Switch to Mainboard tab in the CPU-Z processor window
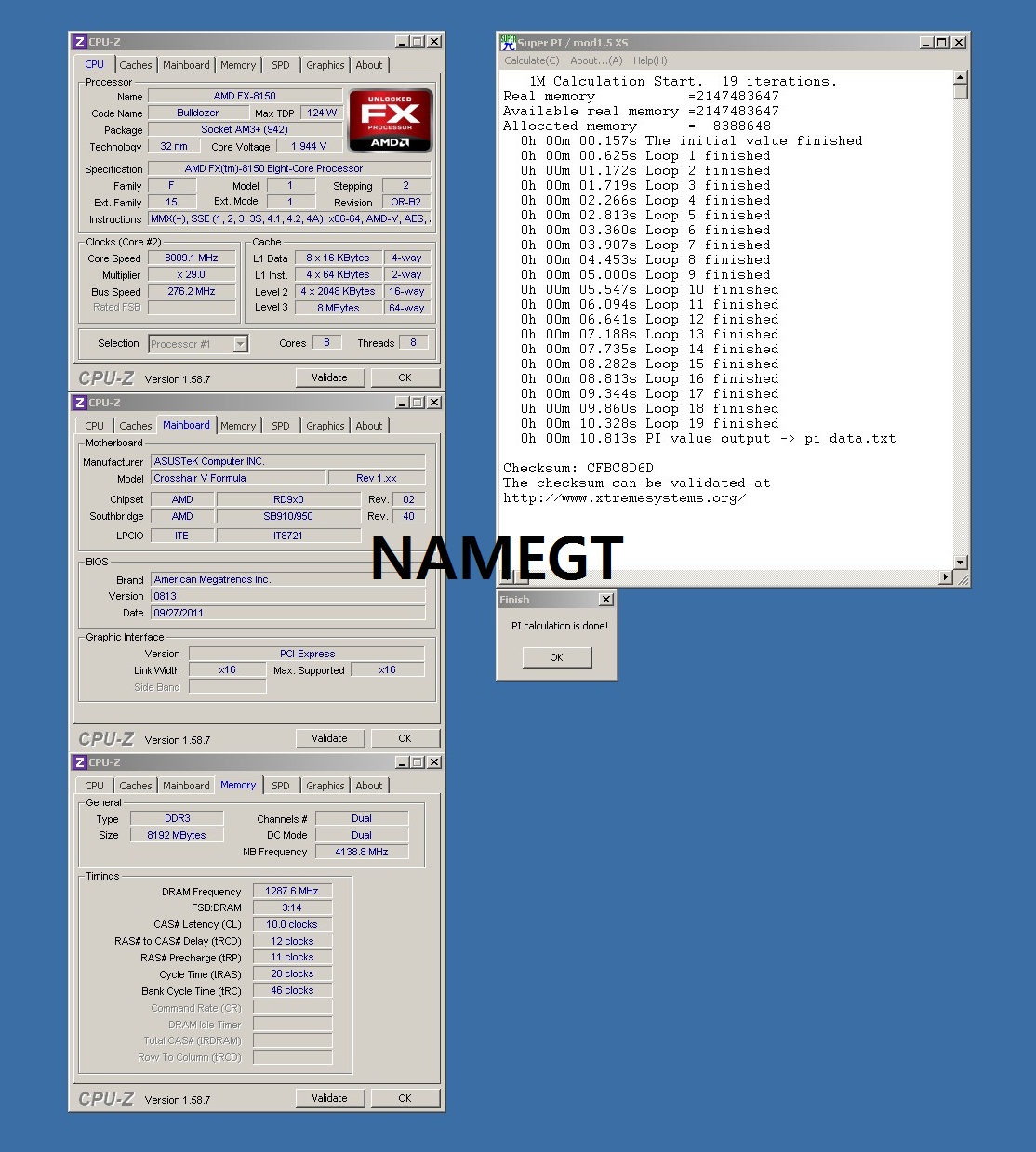1036x1152 pixels. point(186,65)
